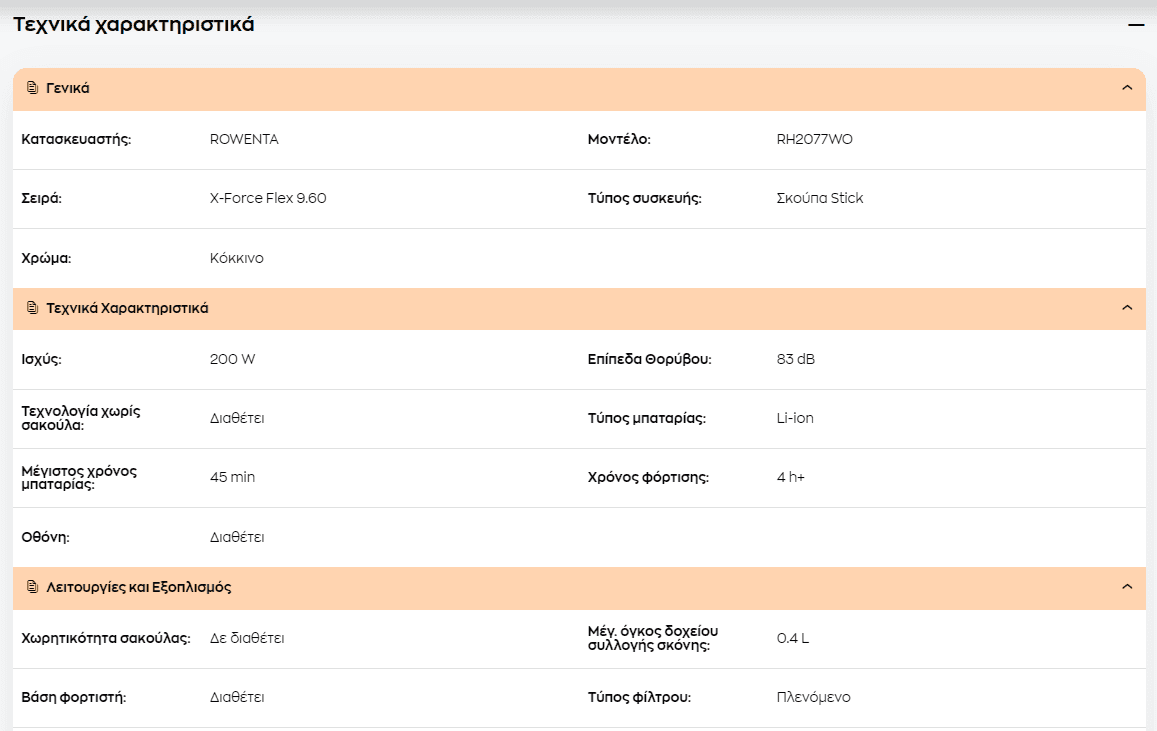Image resolution: width=1157 pixels, height=731 pixels.
Task: Click the Τύπος συσκευής label
Action: (x=644, y=198)
